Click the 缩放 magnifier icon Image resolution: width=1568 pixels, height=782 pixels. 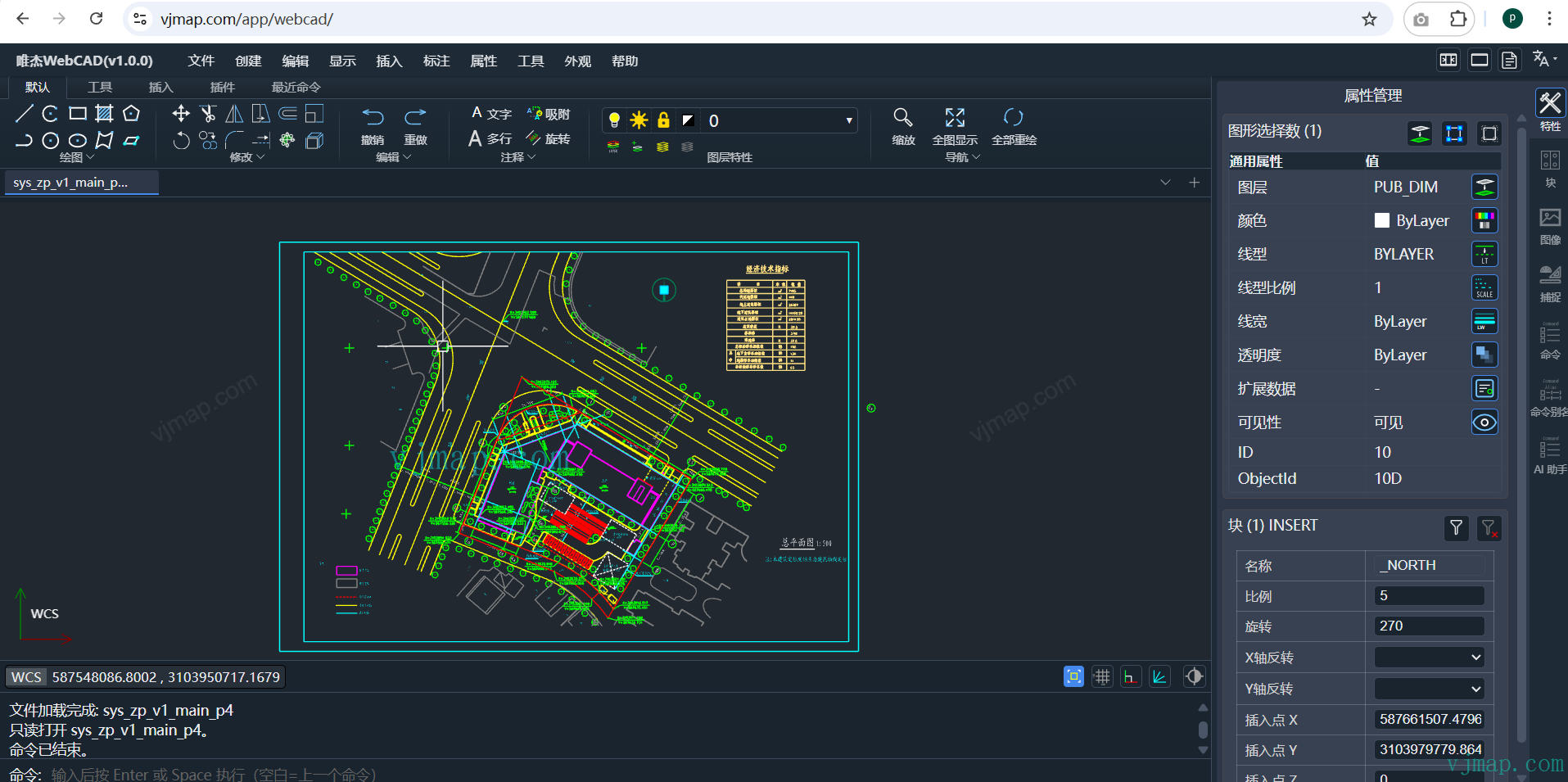coord(902,117)
